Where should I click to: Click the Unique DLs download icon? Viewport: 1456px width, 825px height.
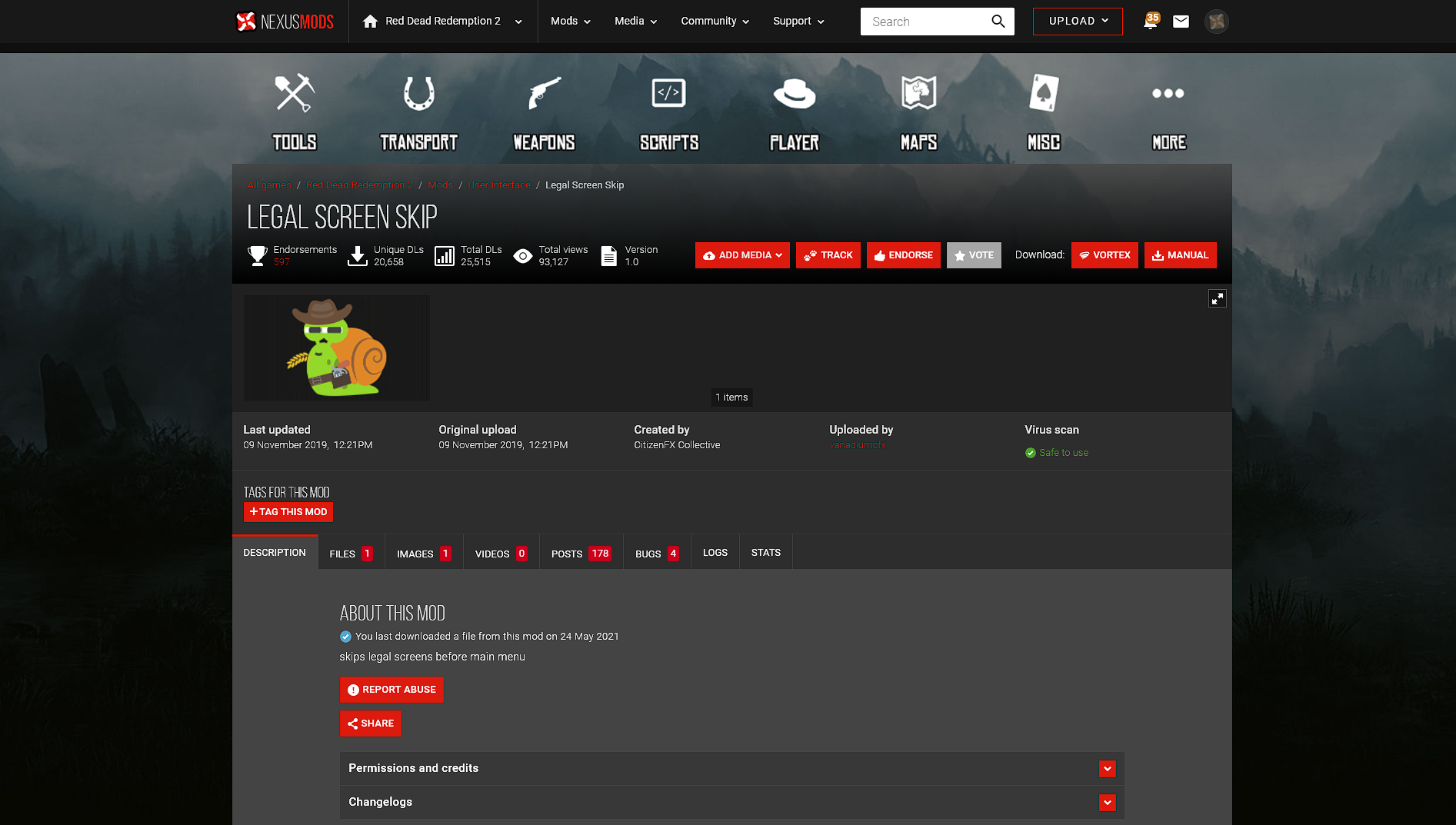(x=358, y=255)
